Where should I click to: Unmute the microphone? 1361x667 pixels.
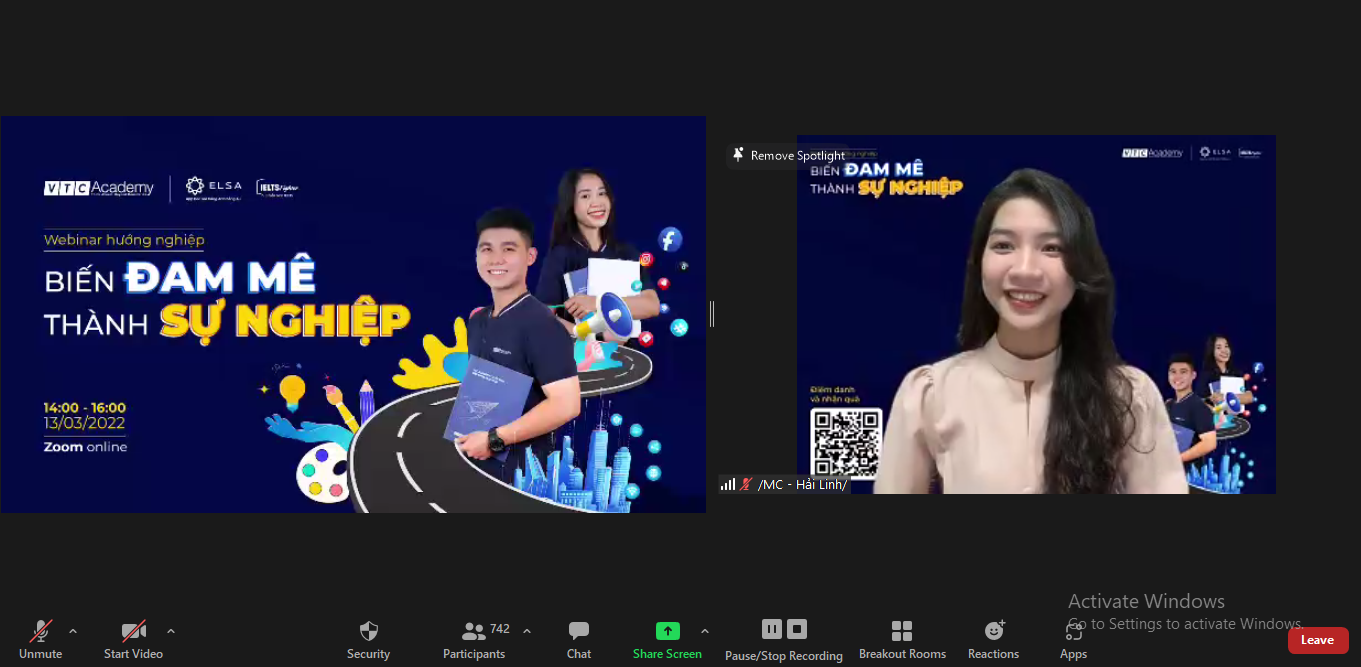pyautogui.click(x=40, y=638)
